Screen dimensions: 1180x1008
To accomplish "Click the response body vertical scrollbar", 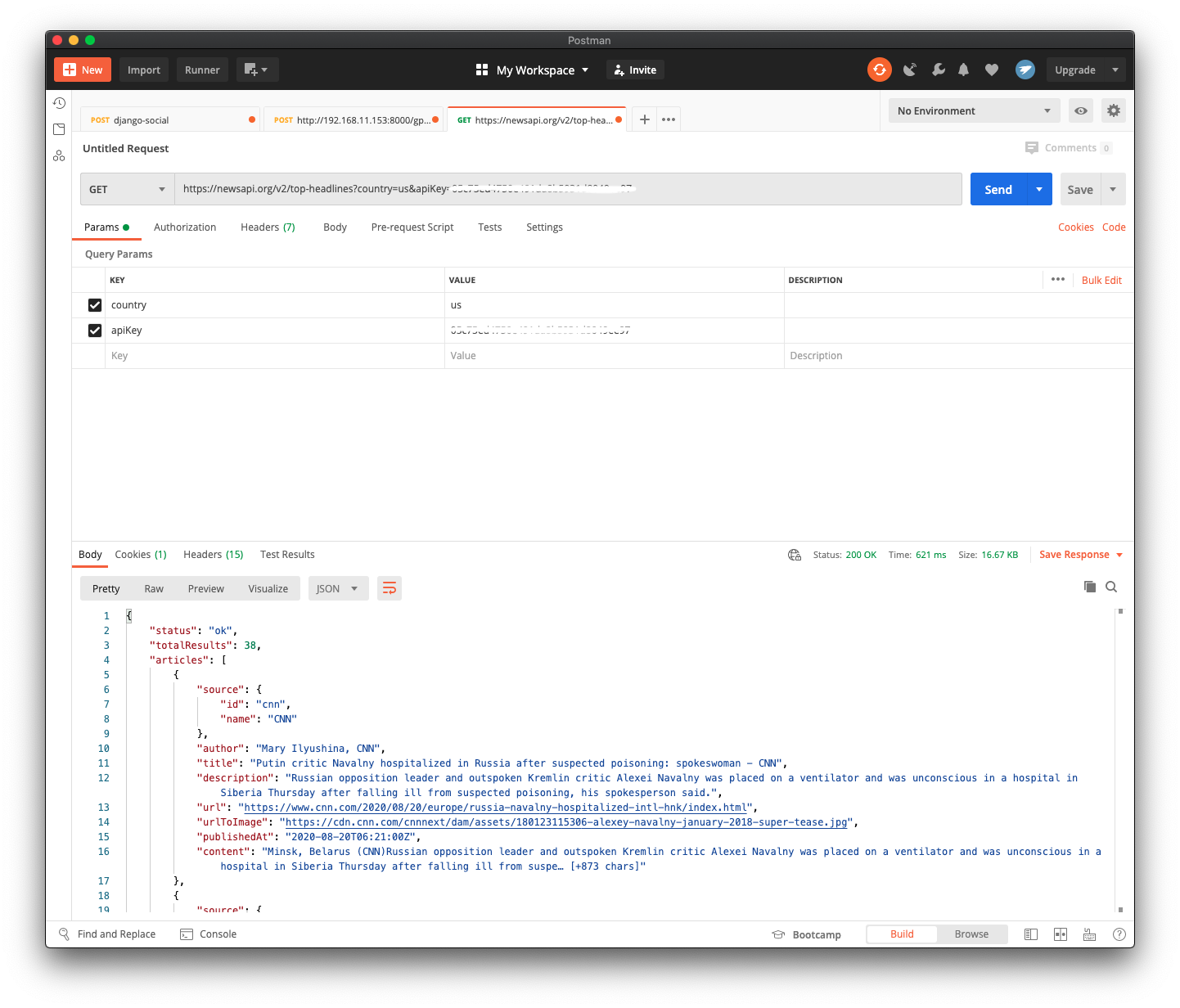I will pos(1120,760).
